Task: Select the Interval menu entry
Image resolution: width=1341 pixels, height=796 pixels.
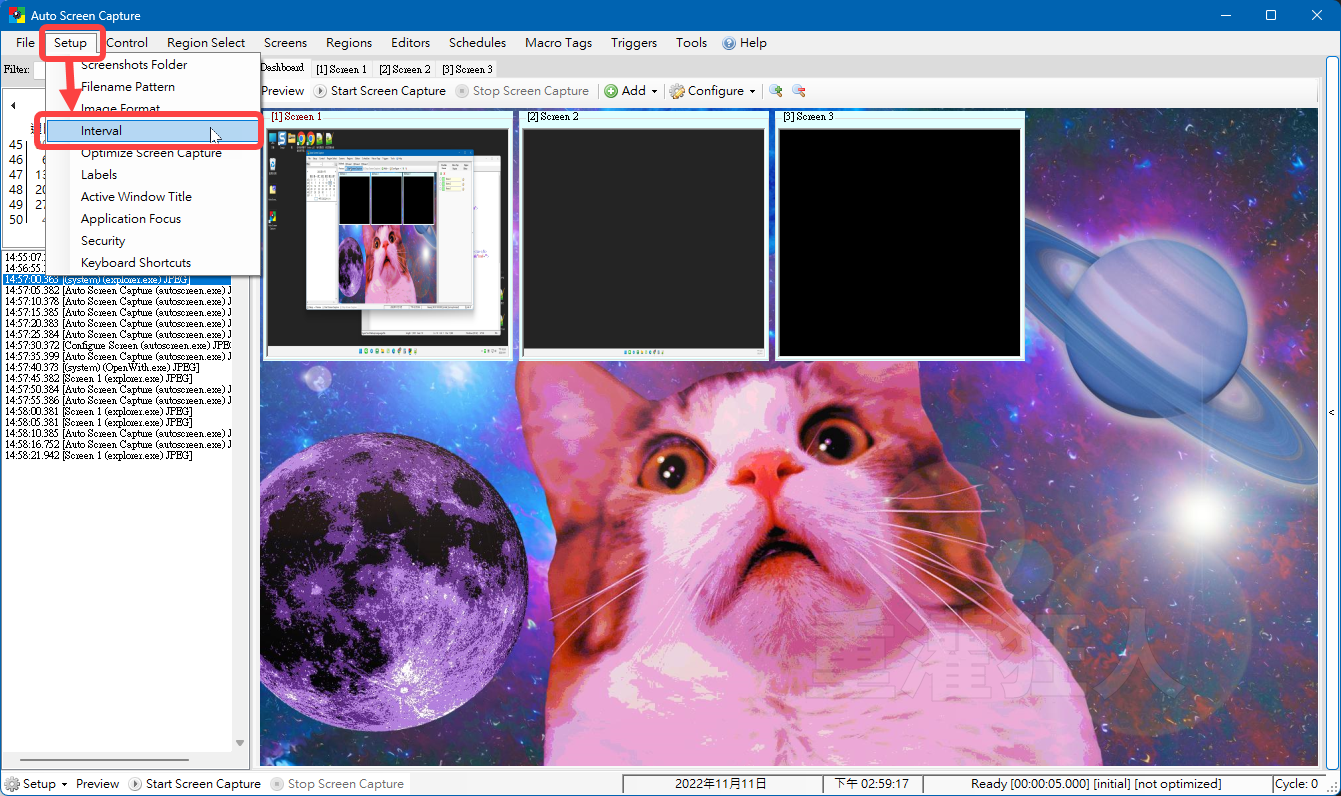Action: (x=154, y=131)
